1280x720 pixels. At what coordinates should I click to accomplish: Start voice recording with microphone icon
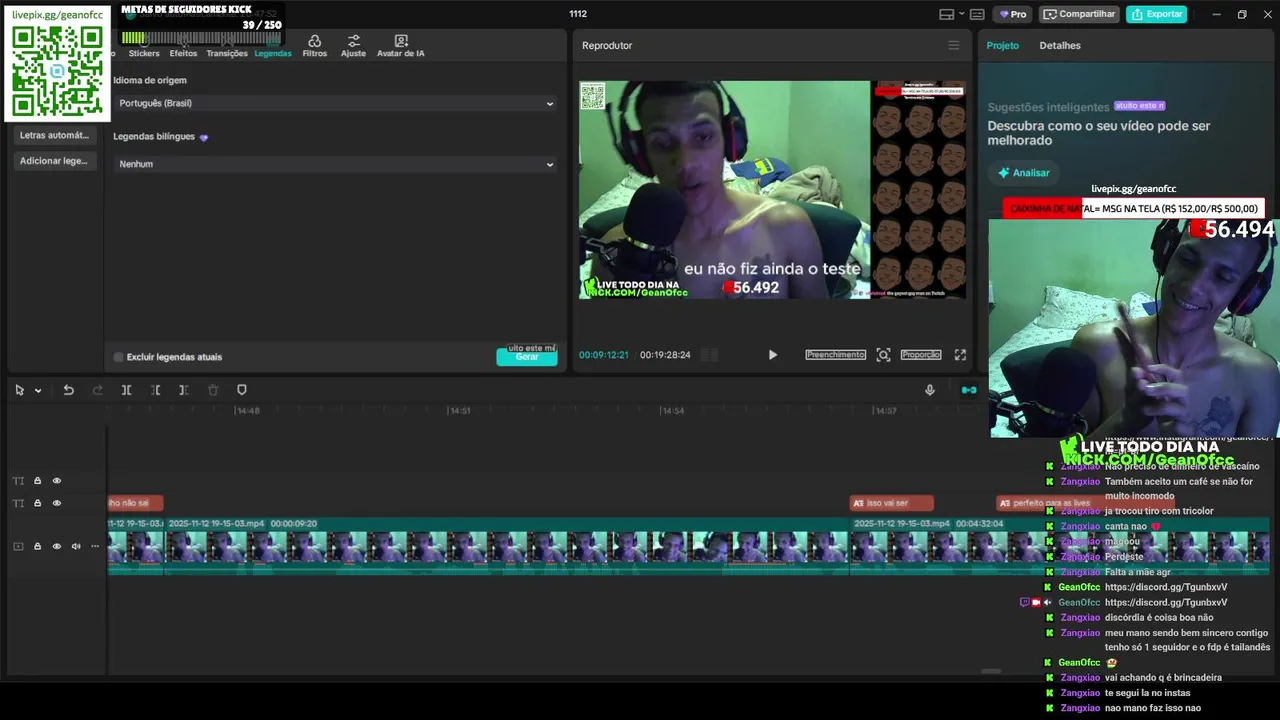[930, 390]
